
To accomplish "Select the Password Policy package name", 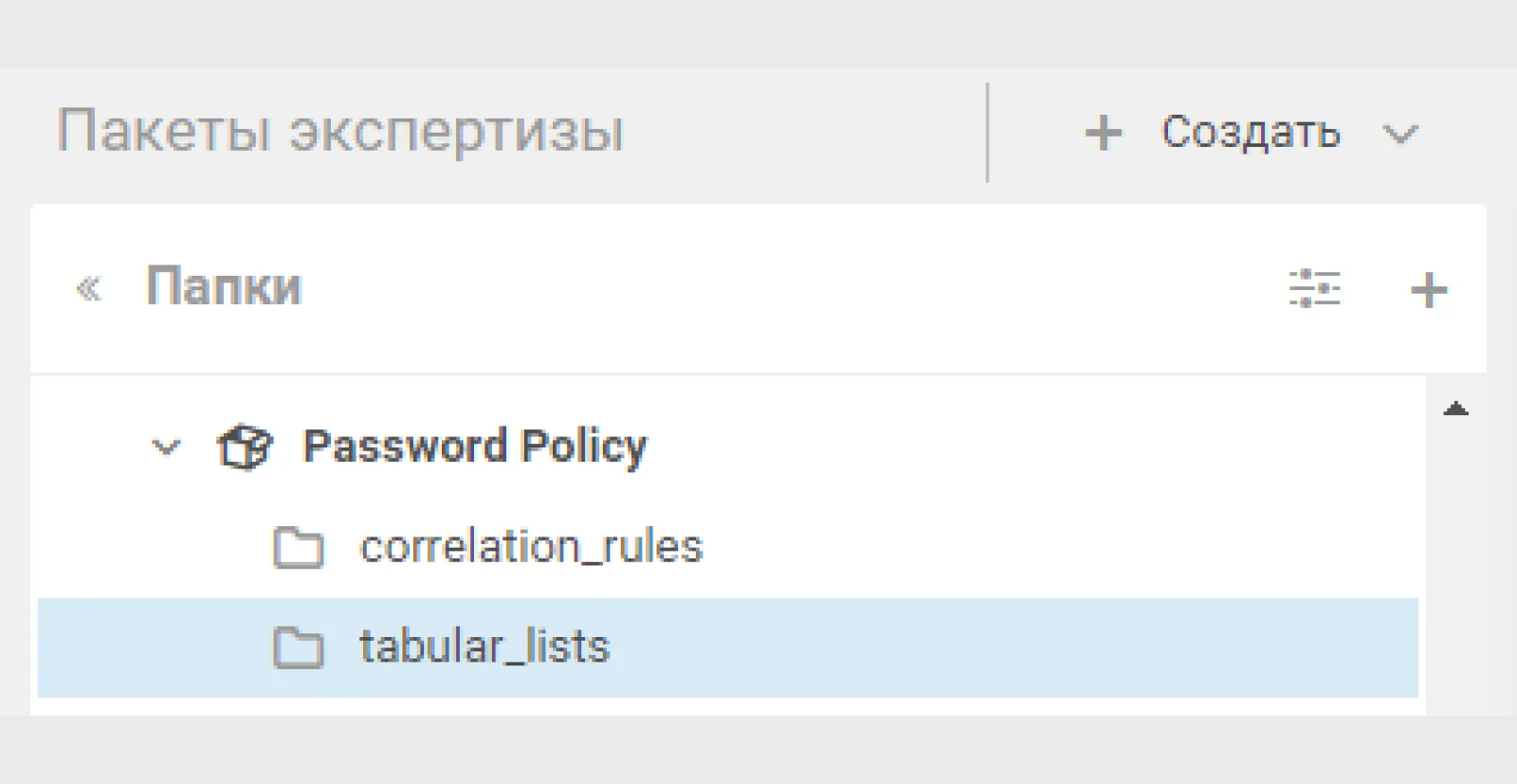I will point(475,447).
